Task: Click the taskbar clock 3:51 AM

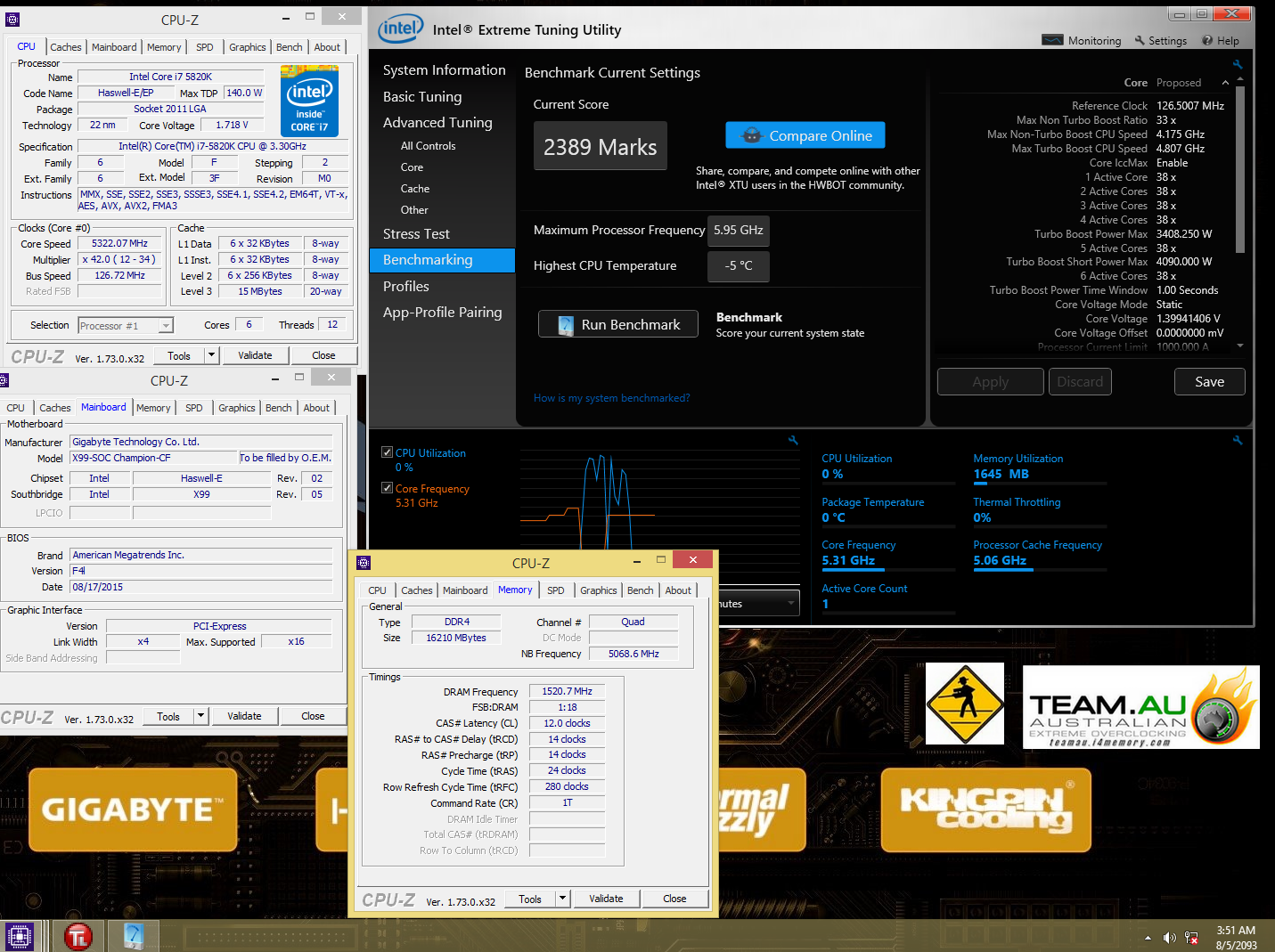Action: click(x=1236, y=931)
